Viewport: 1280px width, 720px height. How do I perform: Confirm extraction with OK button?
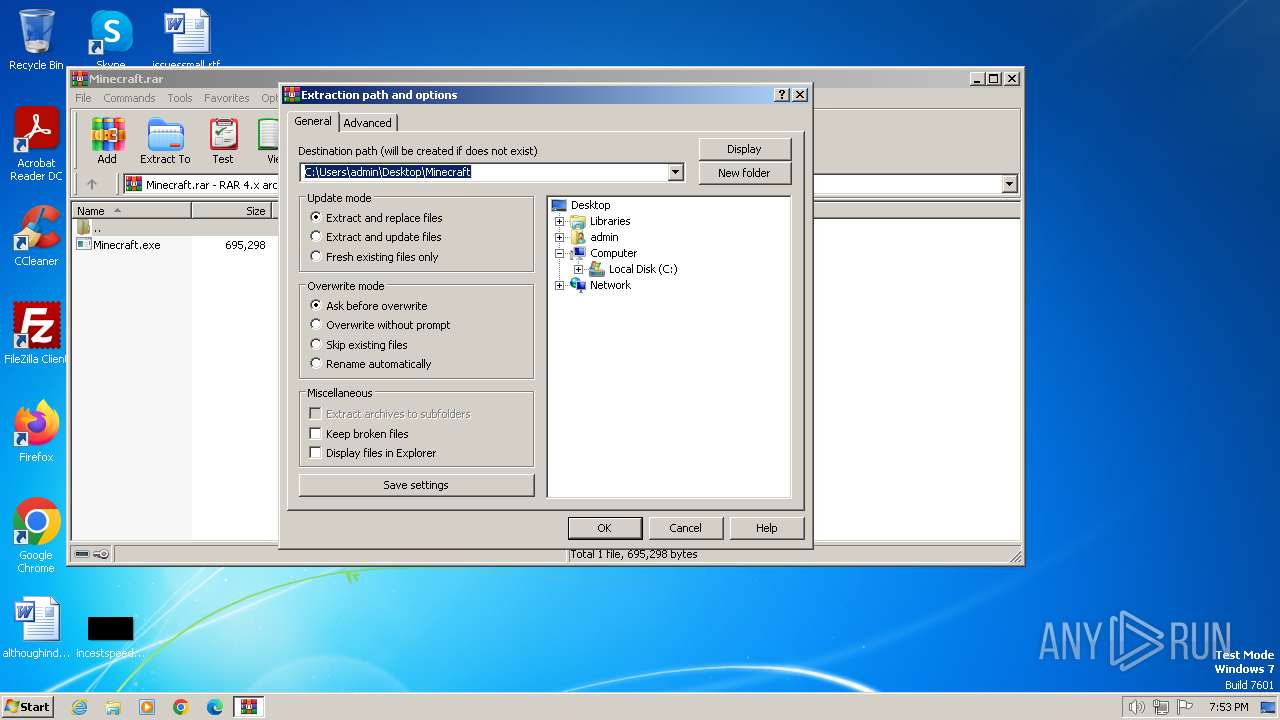coord(604,528)
